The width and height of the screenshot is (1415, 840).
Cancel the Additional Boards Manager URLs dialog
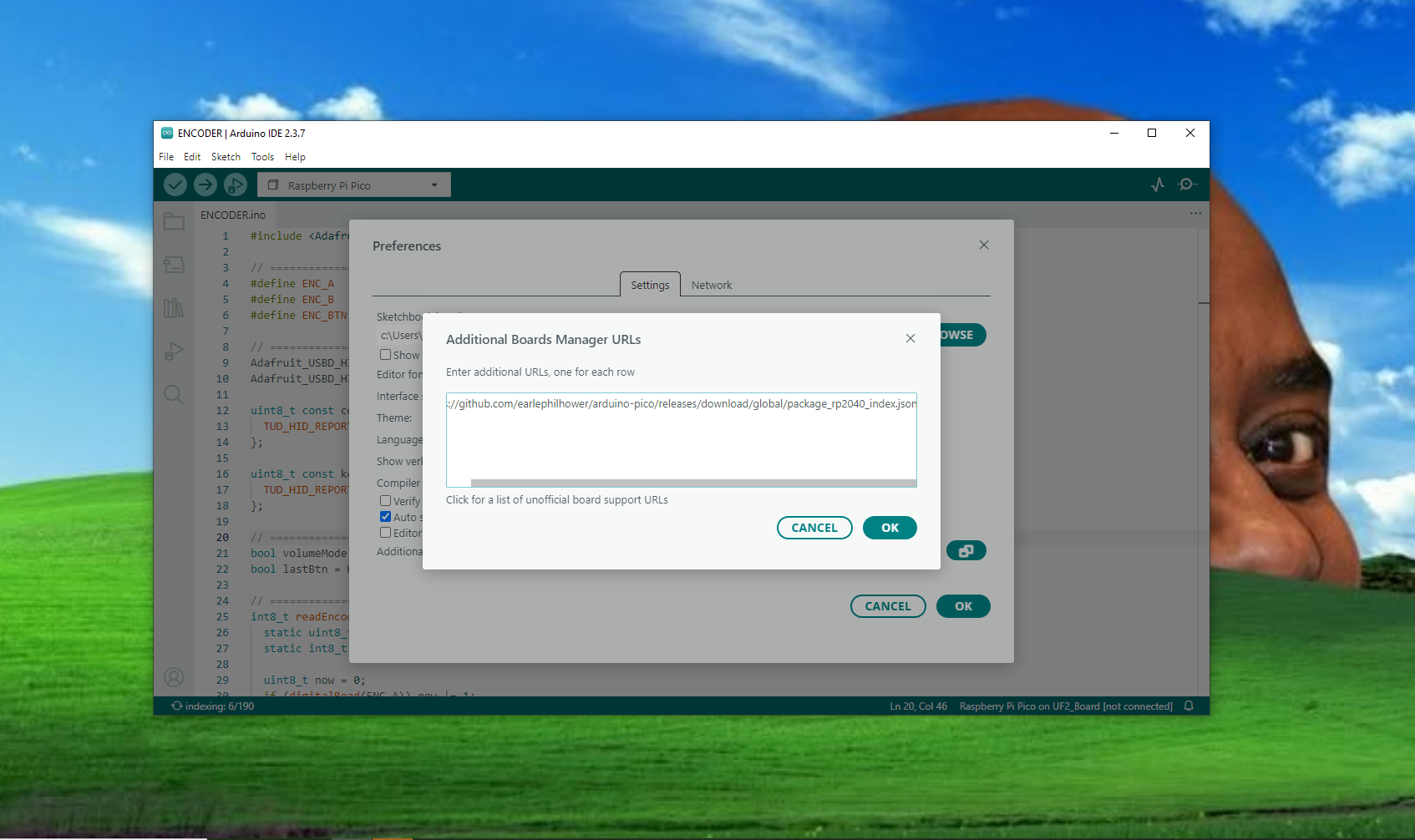[814, 528]
